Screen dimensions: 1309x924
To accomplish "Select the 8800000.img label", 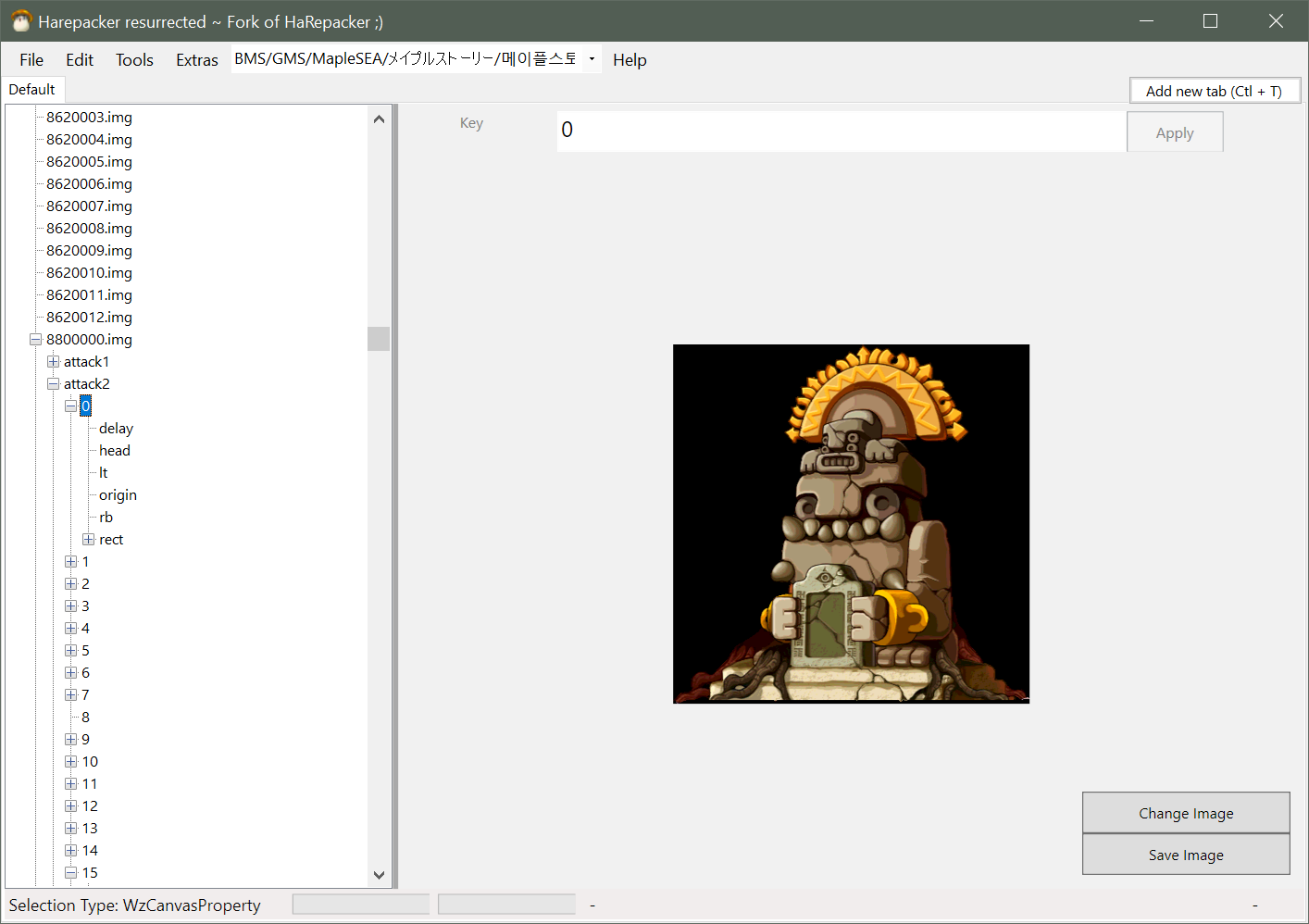I will [89, 340].
